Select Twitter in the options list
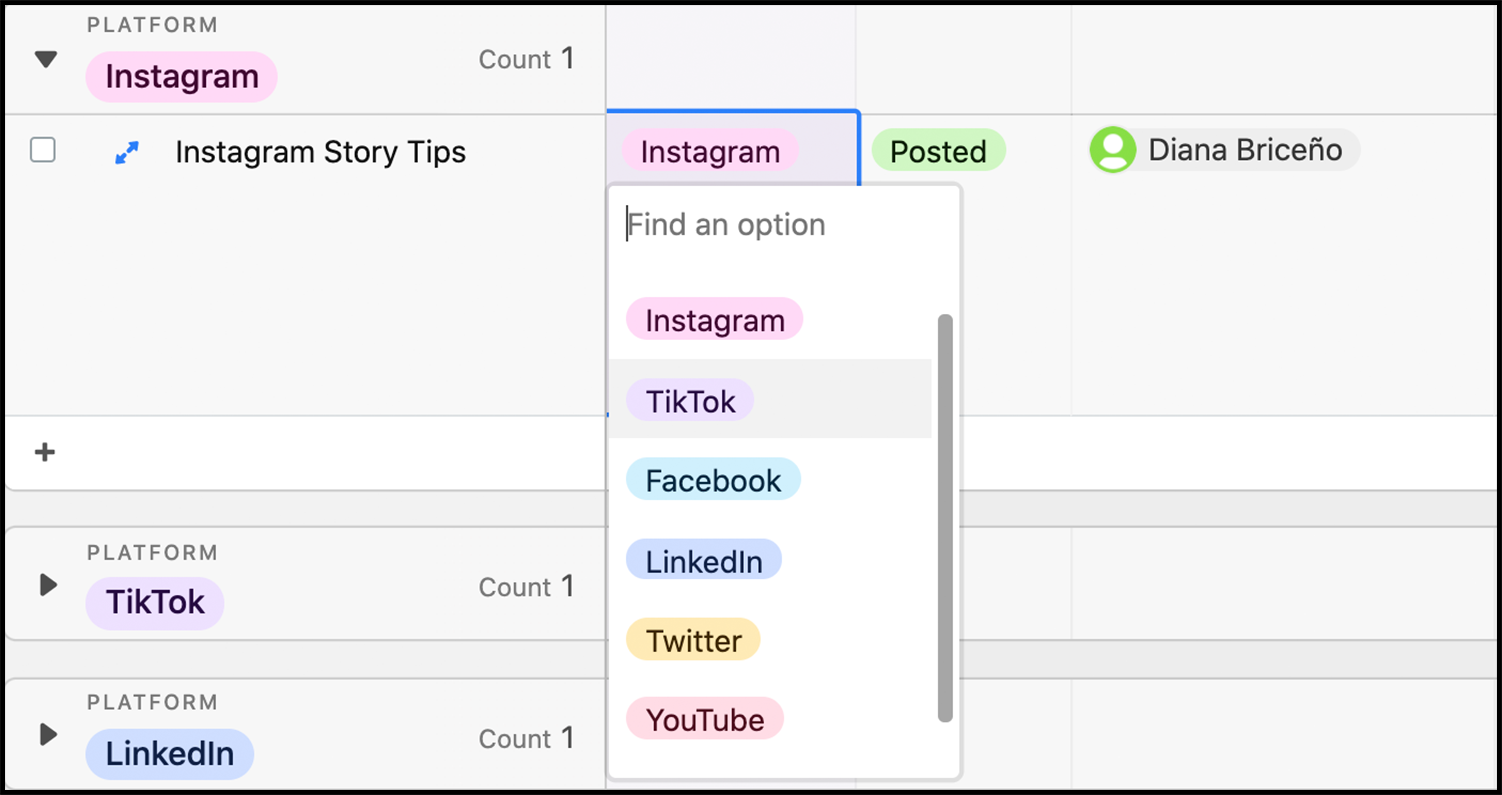The height and width of the screenshot is (795, 1502). (693, 639)
